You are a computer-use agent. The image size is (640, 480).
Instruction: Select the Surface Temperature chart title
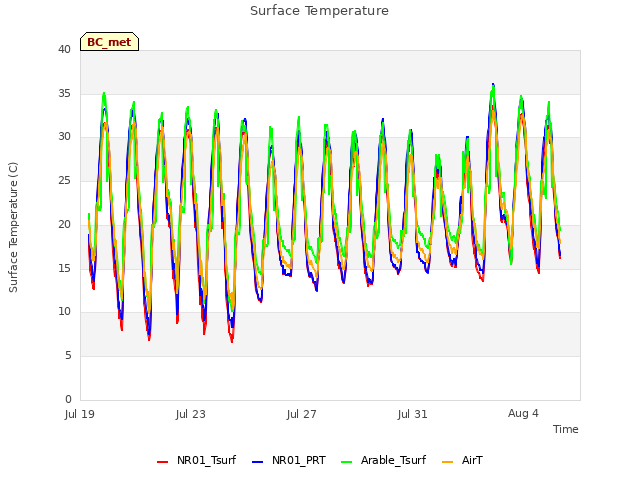320,11
